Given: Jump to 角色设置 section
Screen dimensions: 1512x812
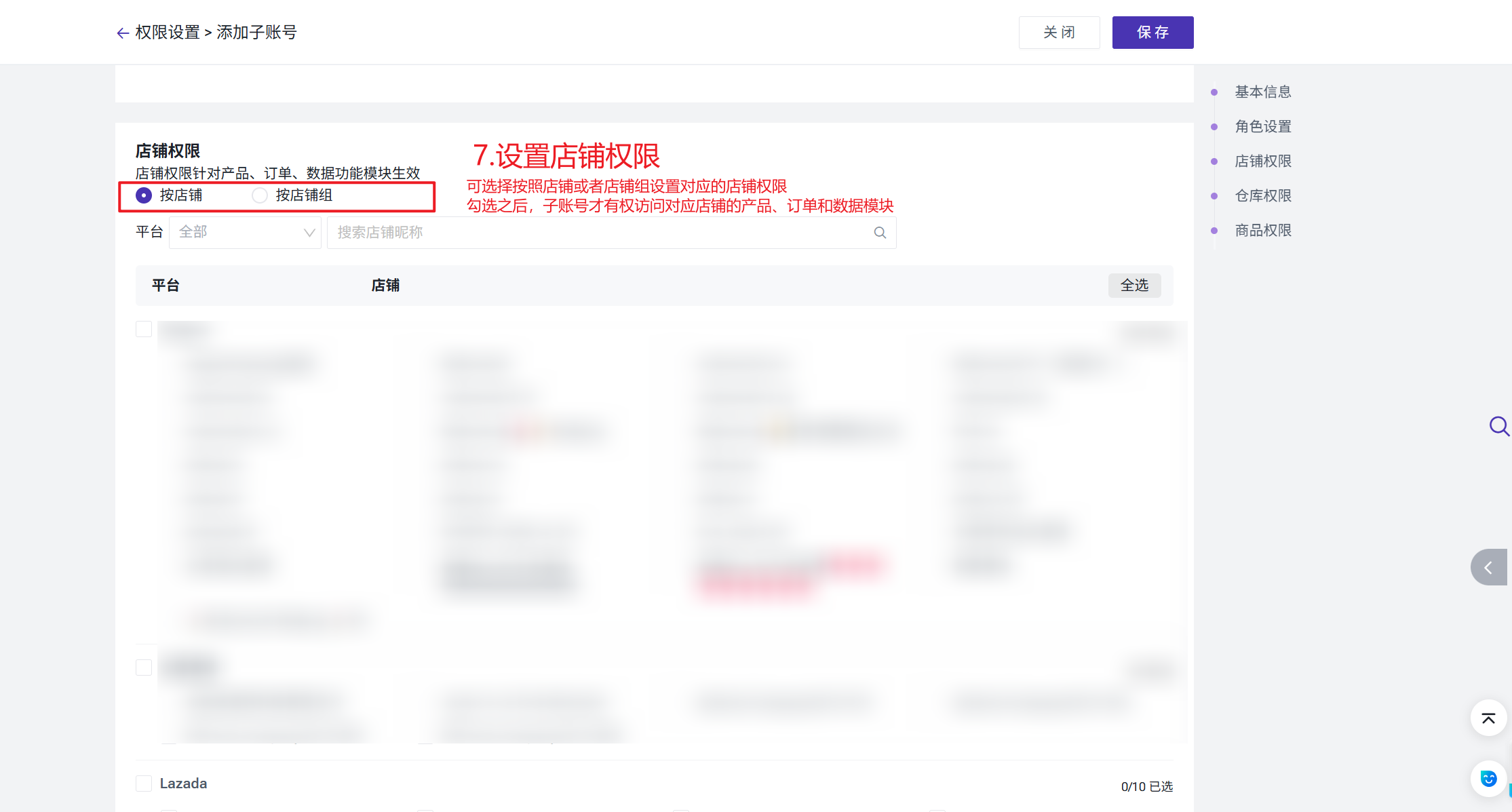Looking at the screenshot, I should click(1262, 126).
